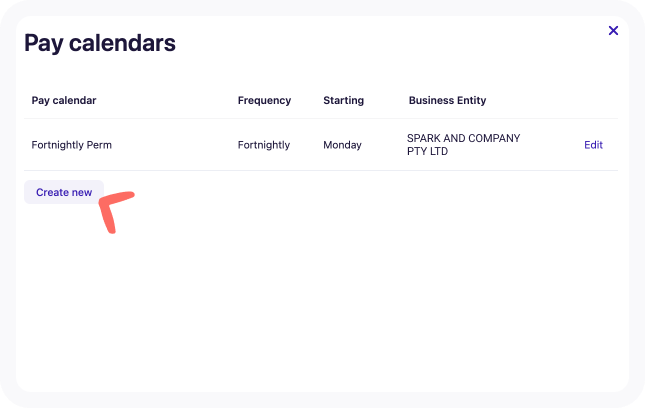Click the word Entity in header row

click(472, 100)
